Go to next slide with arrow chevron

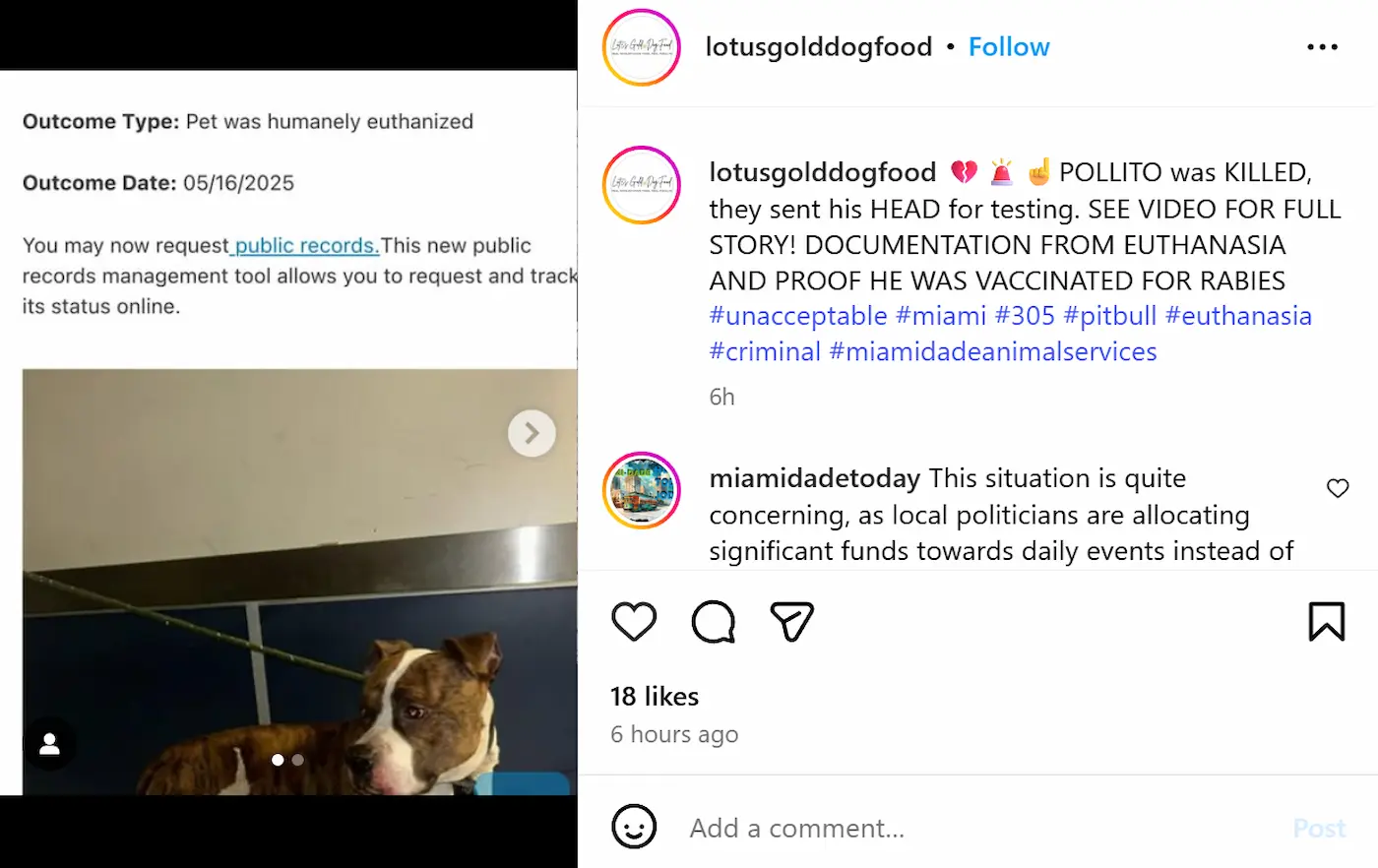pos(532,433)
